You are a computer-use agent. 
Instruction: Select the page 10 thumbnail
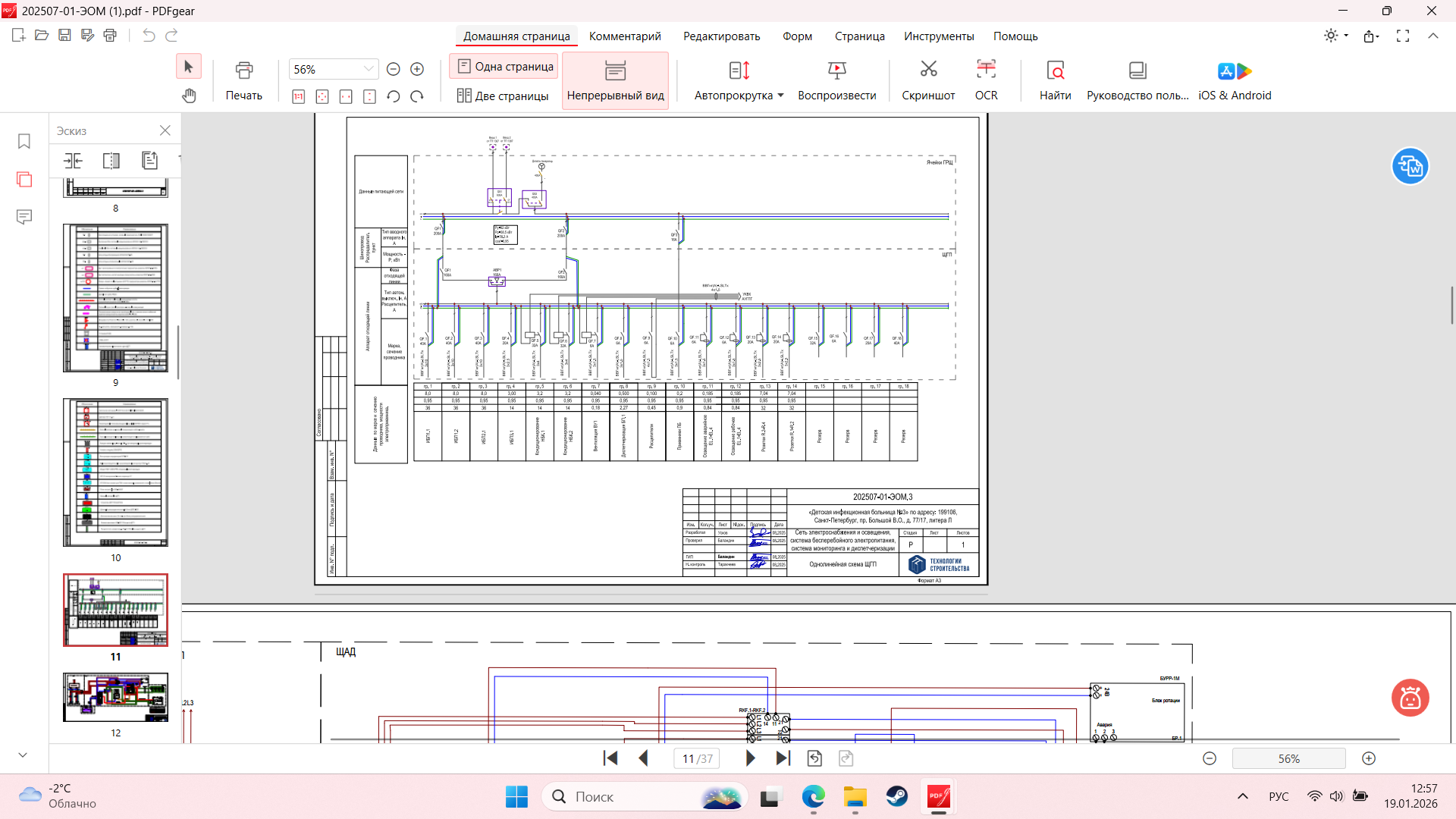coord(115,472)
